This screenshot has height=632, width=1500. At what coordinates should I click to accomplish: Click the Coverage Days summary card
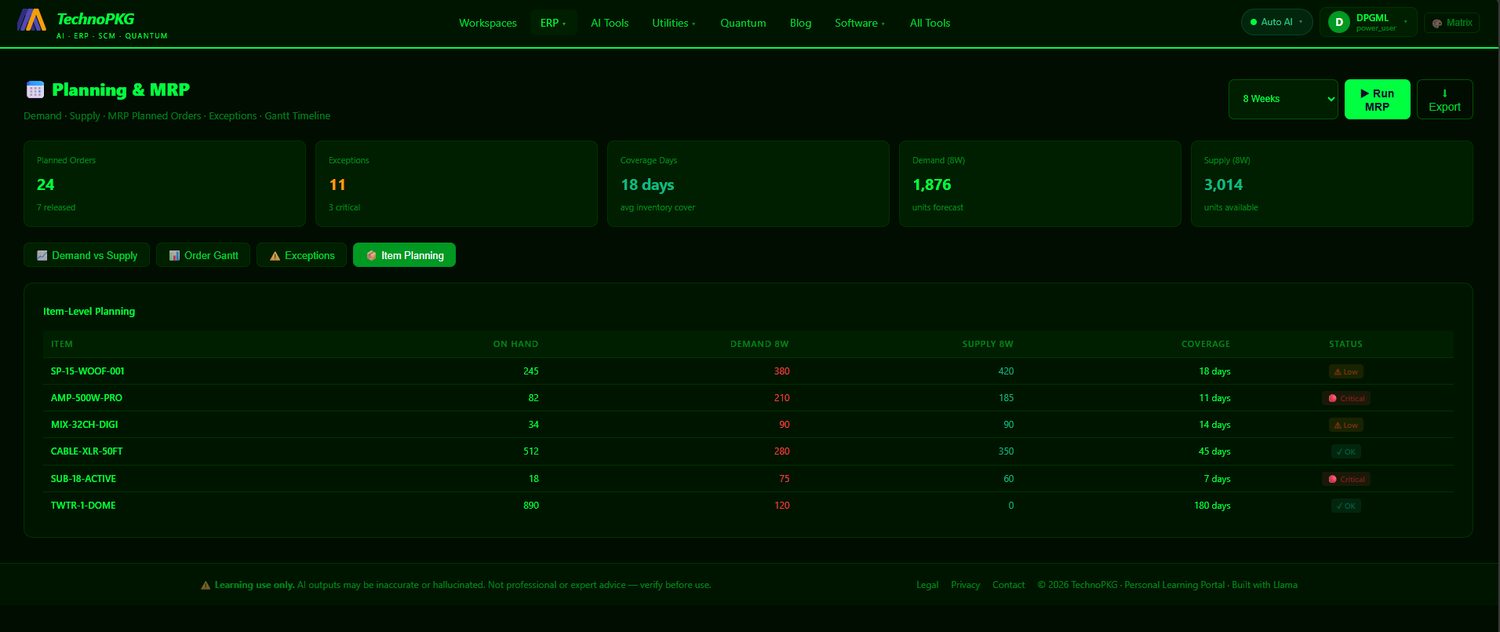[748, 184]
